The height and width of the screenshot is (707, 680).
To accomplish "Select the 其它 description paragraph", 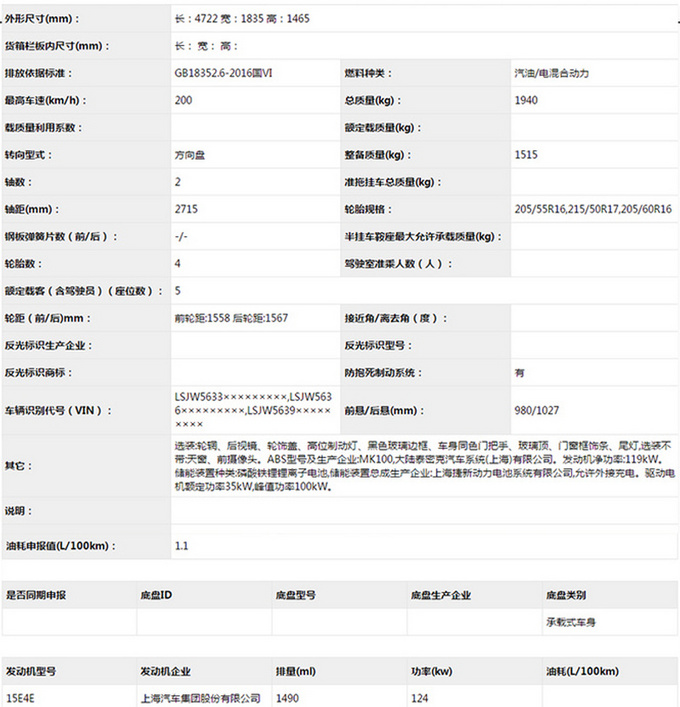I will point(425,466).
